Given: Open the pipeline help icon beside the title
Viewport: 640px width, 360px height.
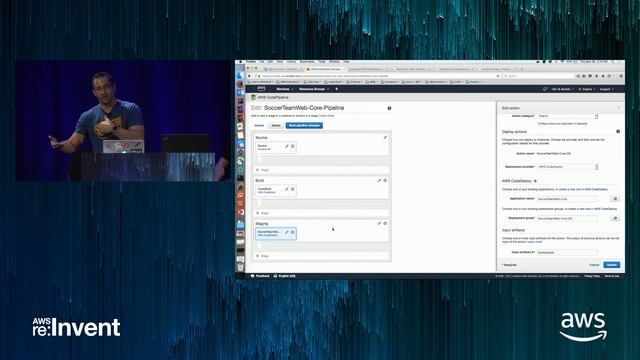Looking at the screenshot, I should coord(389,108).
